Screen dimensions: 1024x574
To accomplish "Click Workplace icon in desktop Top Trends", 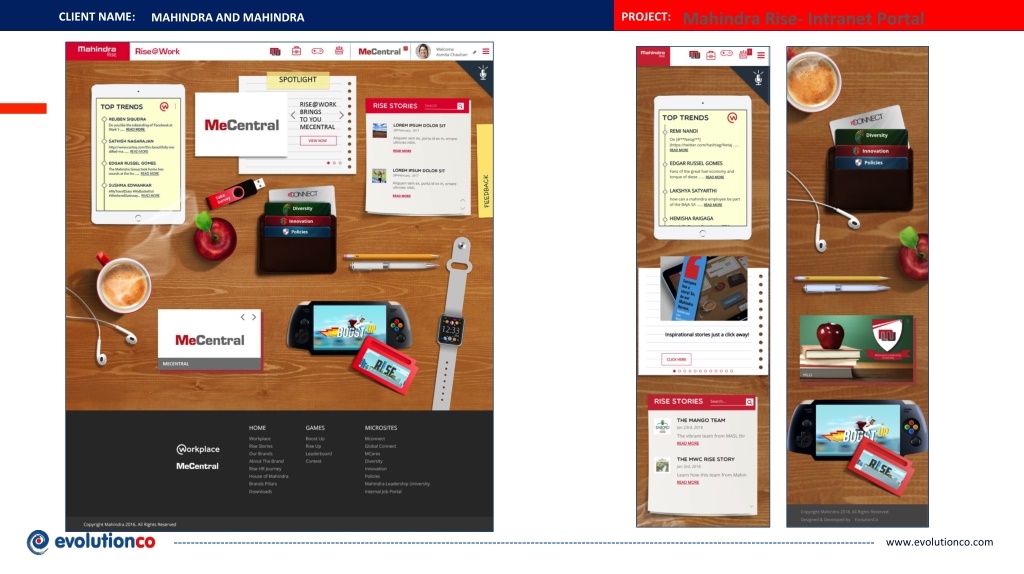I will click(164, 106).
